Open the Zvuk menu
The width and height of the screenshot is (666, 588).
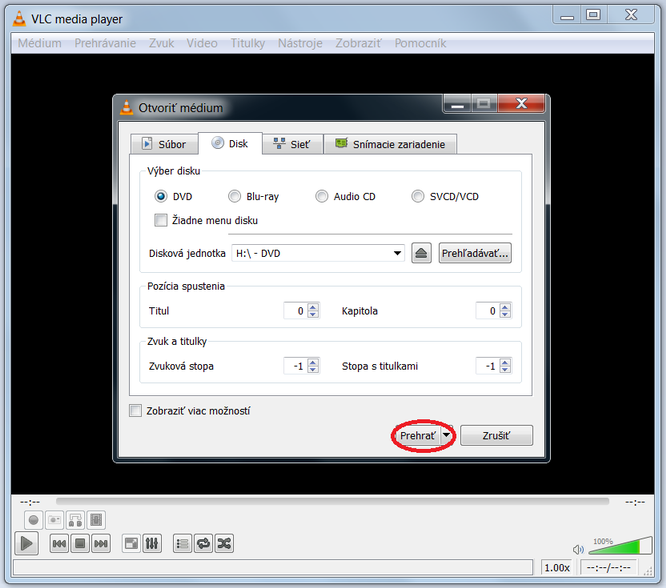161,43
